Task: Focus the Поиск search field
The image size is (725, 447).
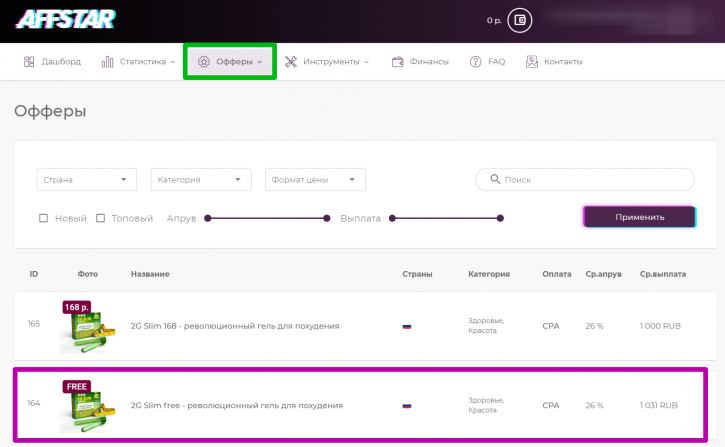Action: (x=585, y=179)
